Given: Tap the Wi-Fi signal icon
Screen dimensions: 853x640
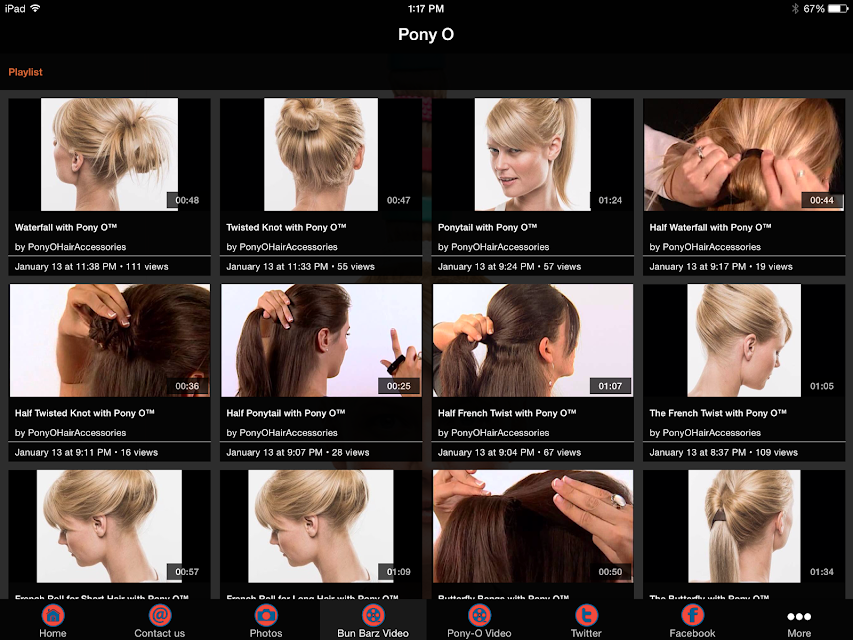Looking at the screenshot, I should coord(36,9).
